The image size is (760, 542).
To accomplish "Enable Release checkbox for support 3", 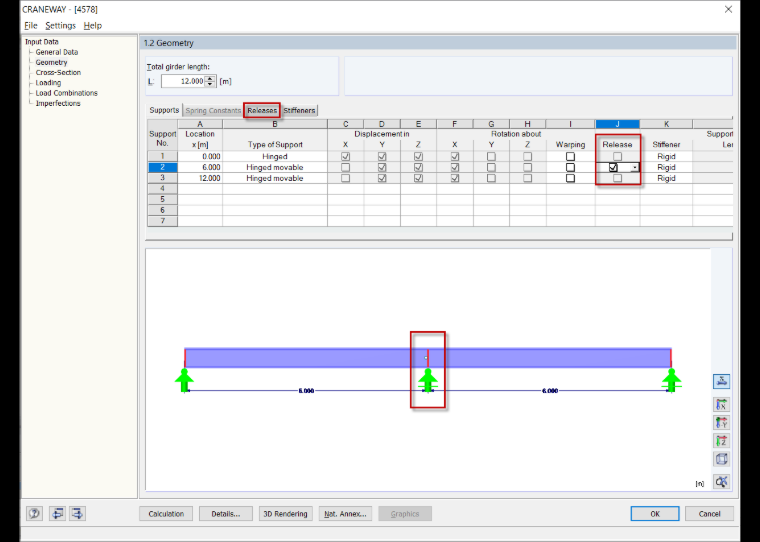I will [x=617, y=178].
